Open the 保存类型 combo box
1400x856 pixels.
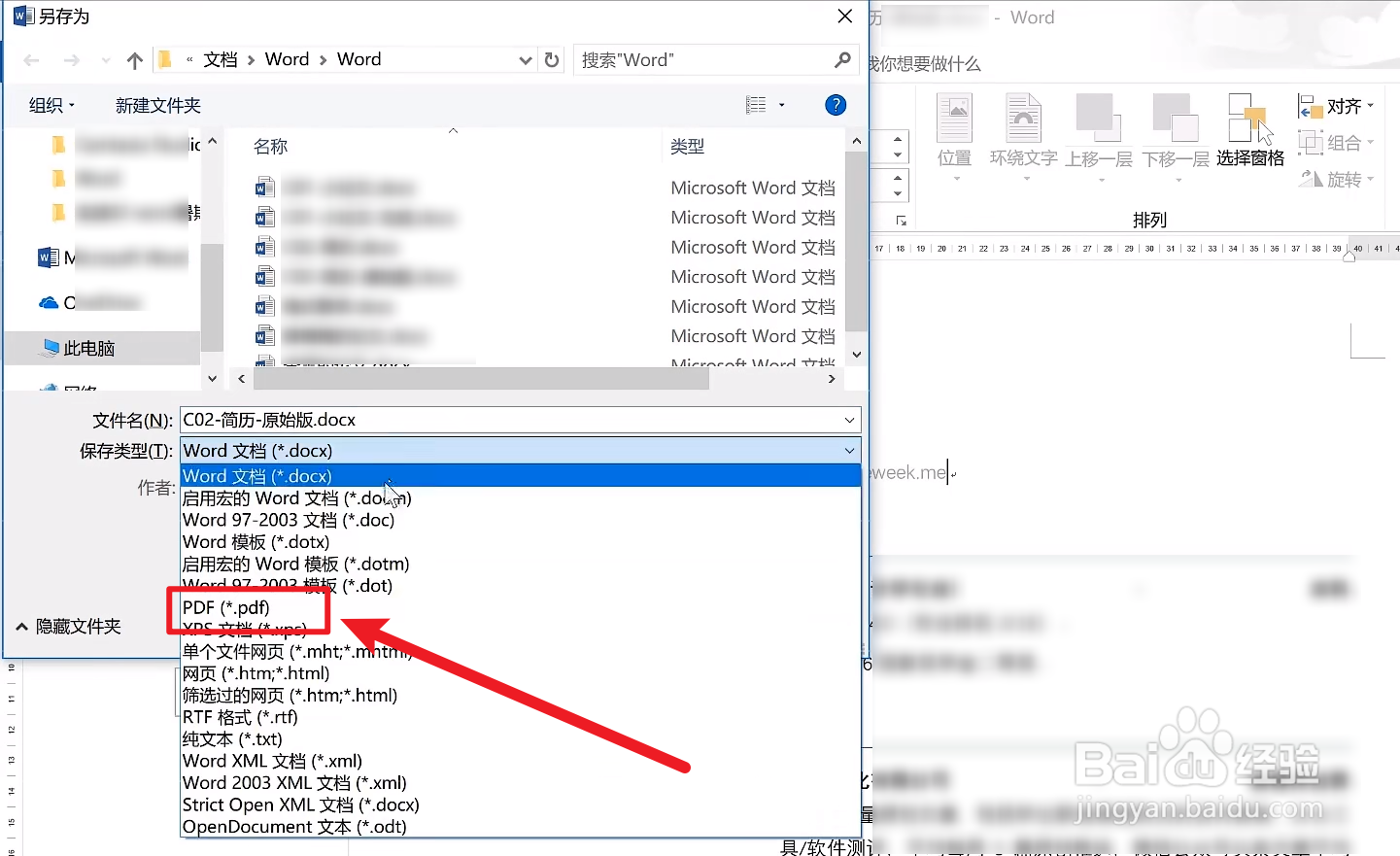(x=521, y=451)
